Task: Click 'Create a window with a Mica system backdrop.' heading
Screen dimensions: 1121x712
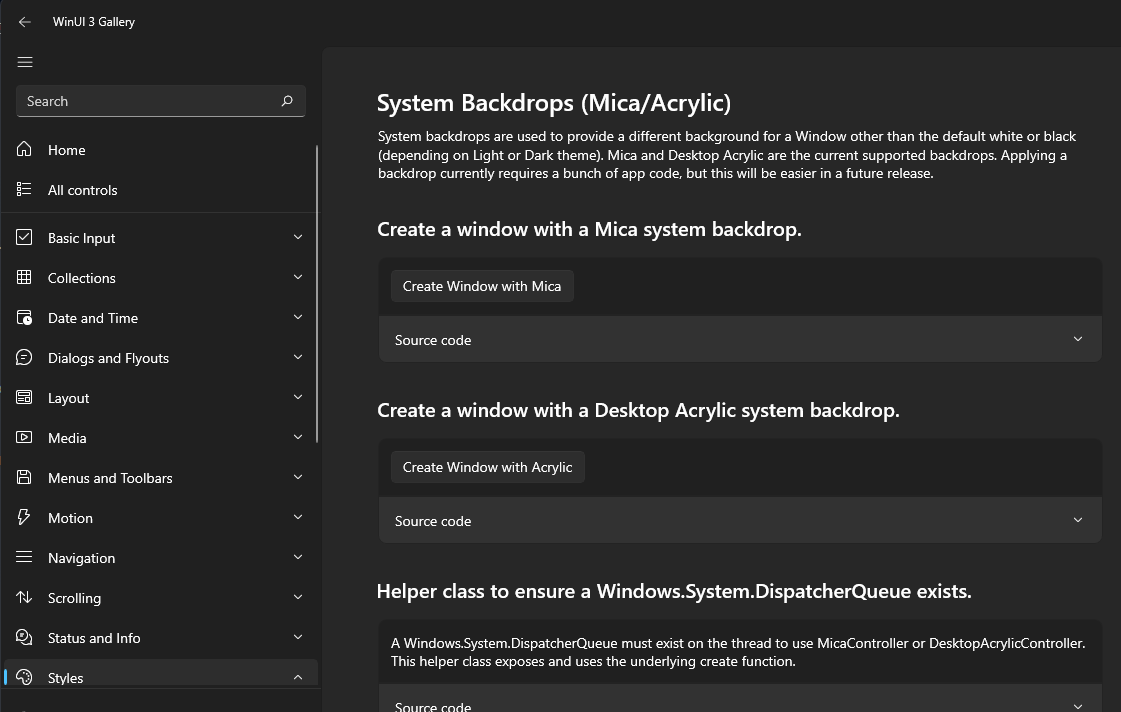Action: coord(589,229)
